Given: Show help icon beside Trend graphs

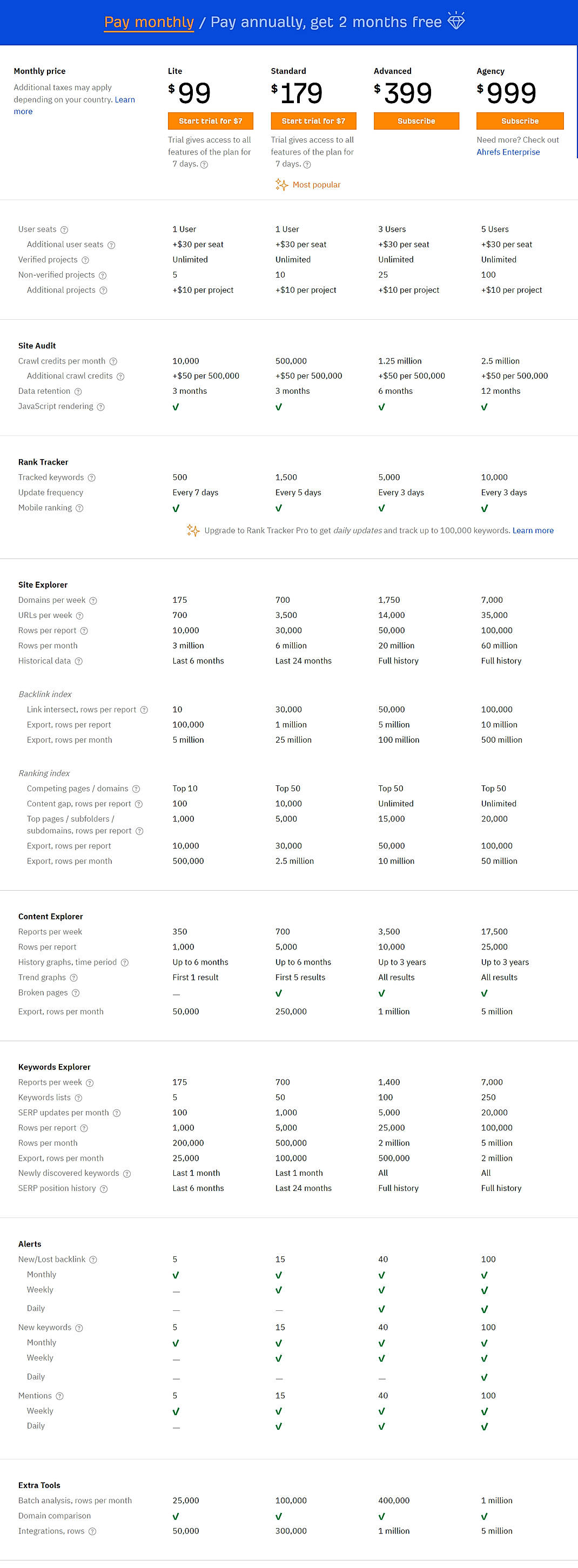Looking at the screenshot, I should [x=73, y=978].
